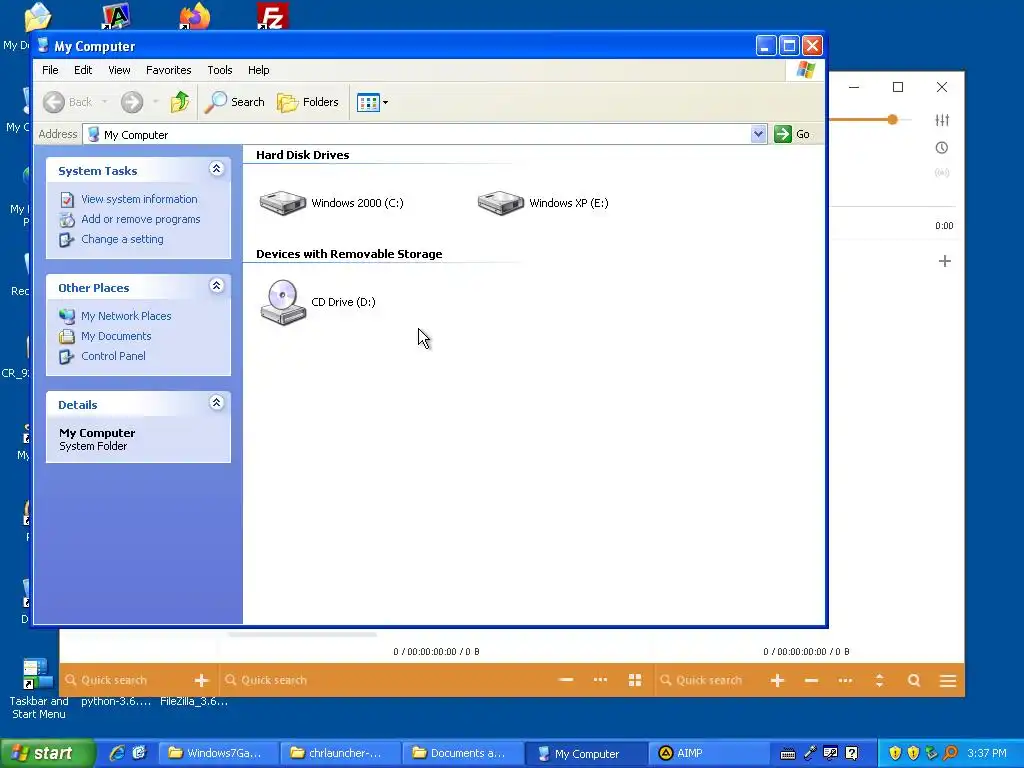Switch to Windows7Ga... taskbar button
The image size is (1024, 768).
click(217, 754)
